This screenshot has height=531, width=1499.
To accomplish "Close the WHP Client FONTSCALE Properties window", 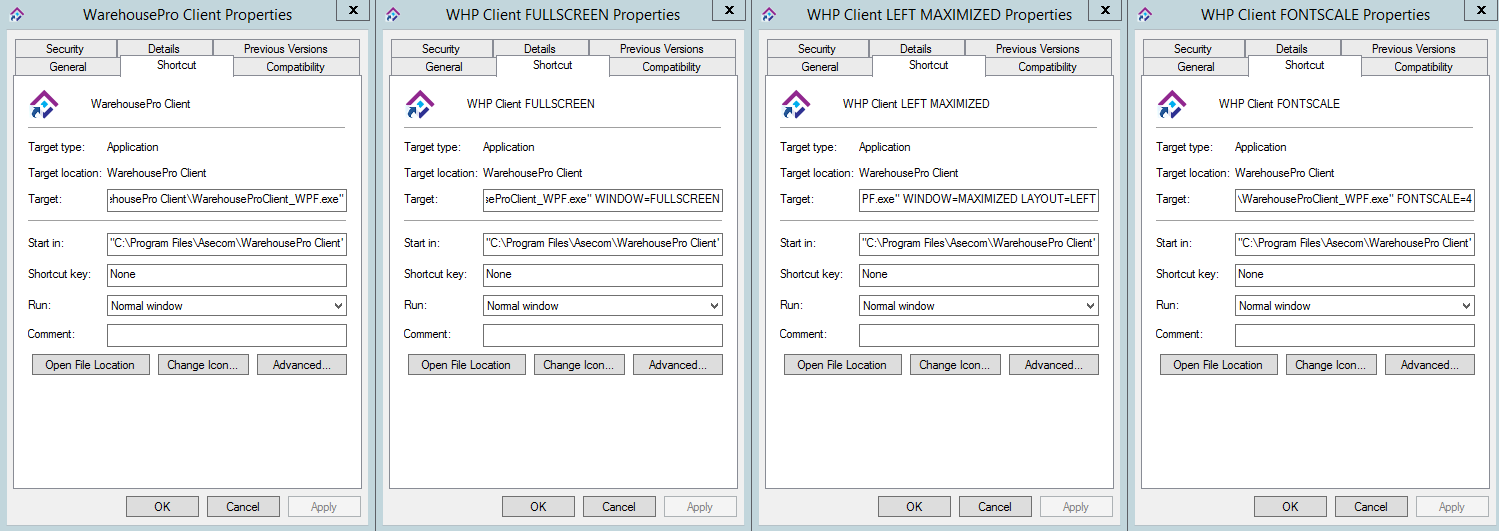I will coord(1480,8).
